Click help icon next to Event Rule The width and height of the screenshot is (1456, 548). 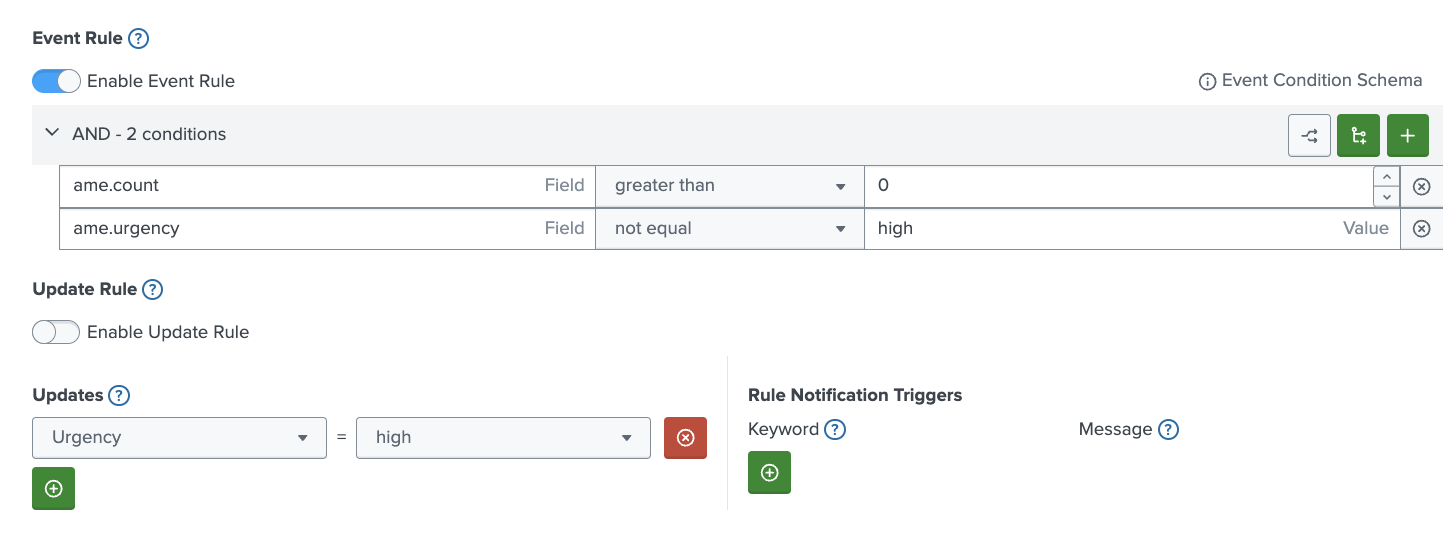(x=139, y=39)
